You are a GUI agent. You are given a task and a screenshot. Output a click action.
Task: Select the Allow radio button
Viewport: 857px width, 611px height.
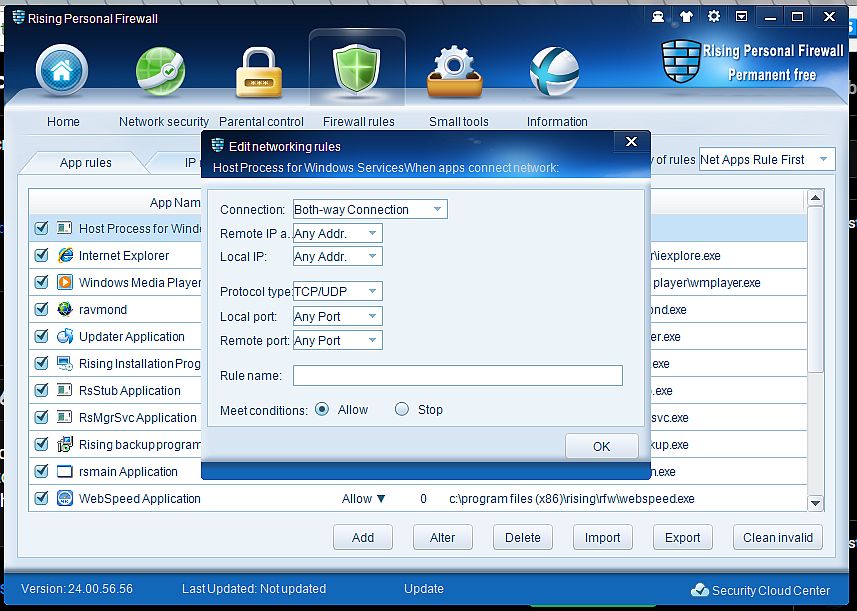click(322, 409)
